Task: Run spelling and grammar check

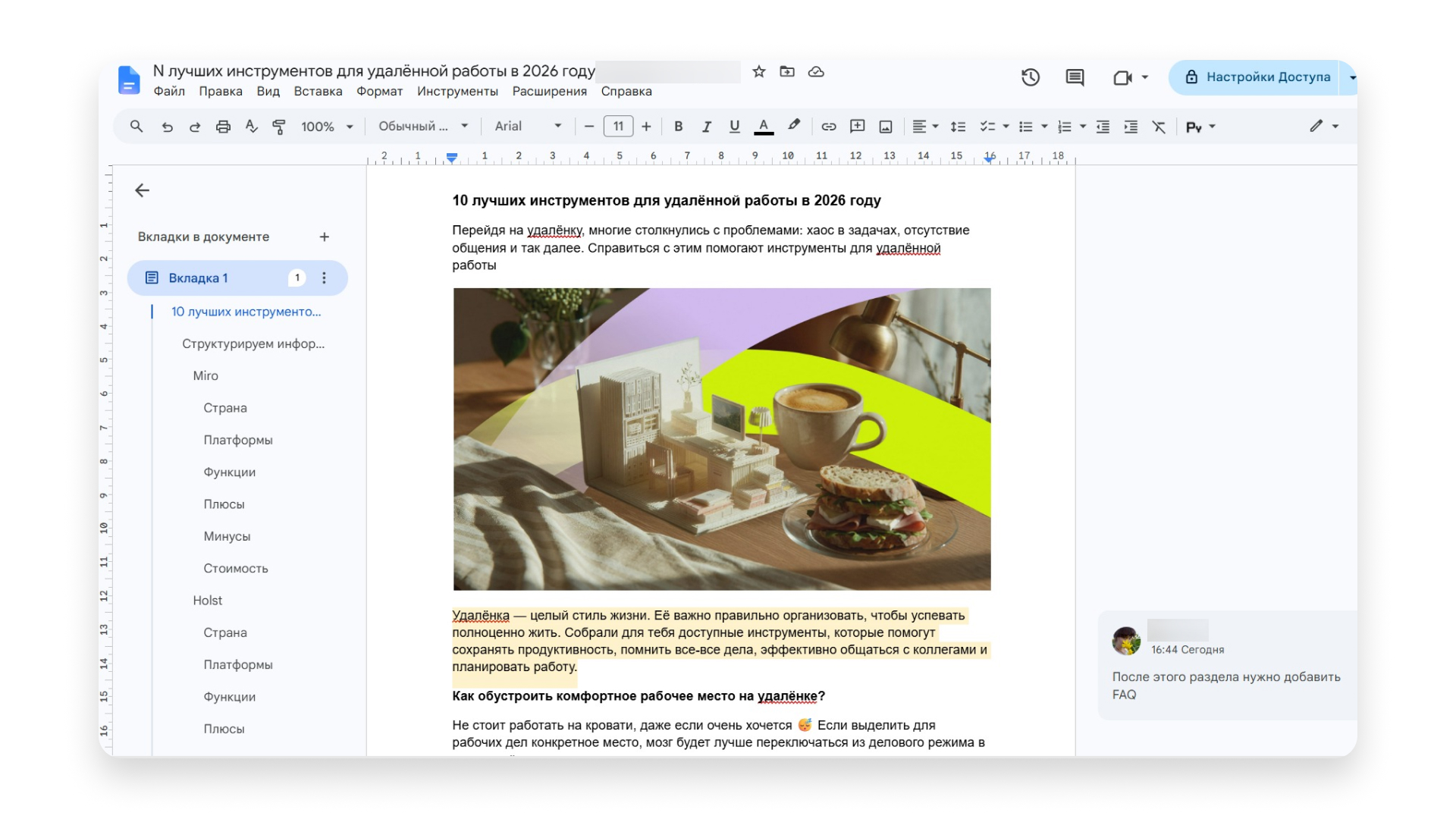Action: click(x=251, y=127)
